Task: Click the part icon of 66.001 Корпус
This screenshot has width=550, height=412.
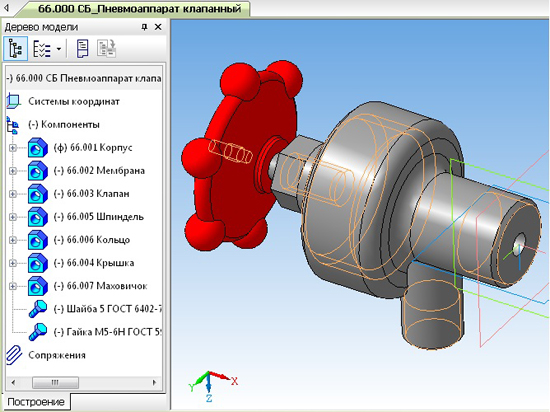Action: click(38, 148)
